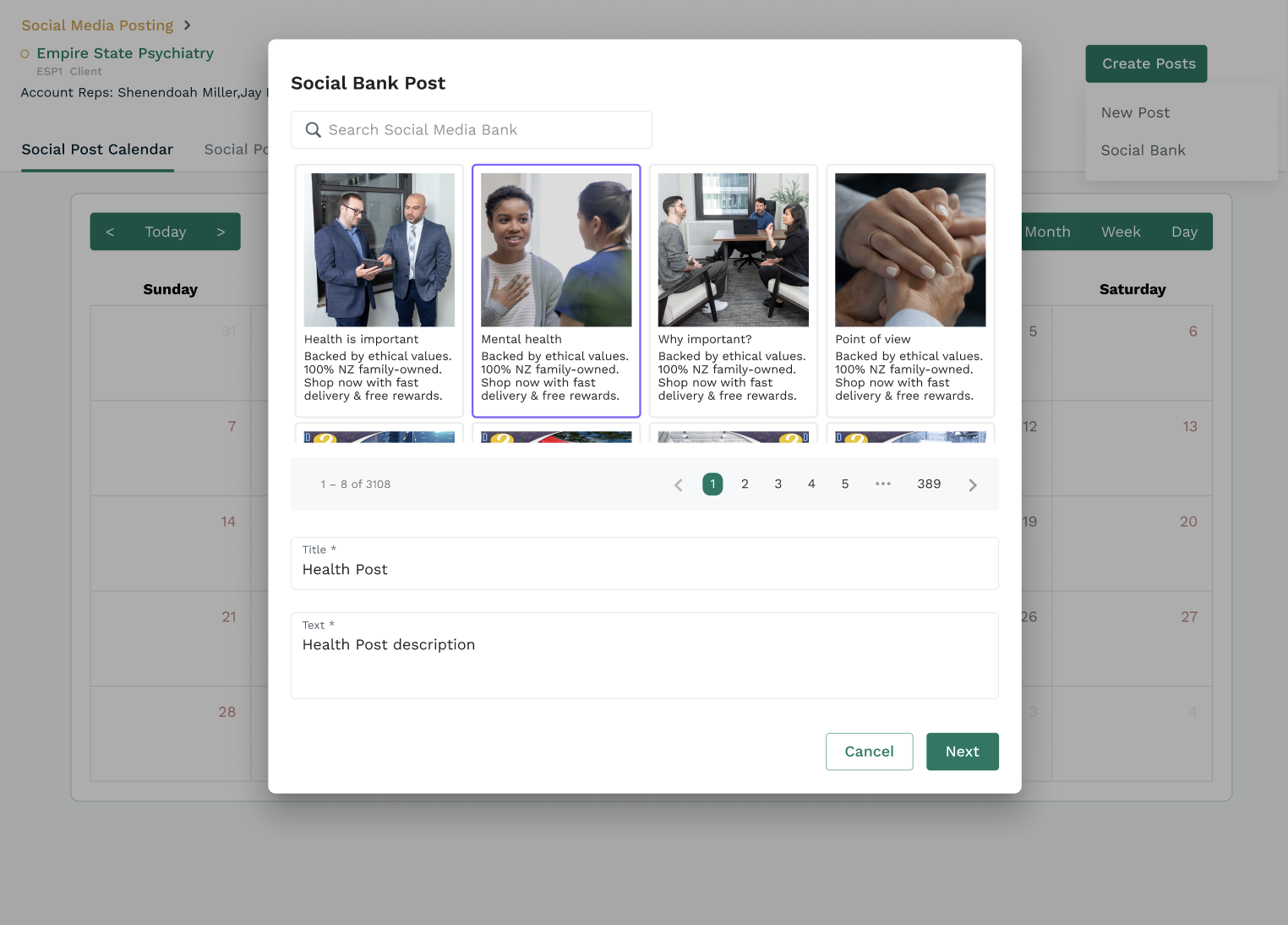The width and height of the screenshot is (1288, 925).
Task: Open page 2 of social bank
Action: click(x=745, y=484)
